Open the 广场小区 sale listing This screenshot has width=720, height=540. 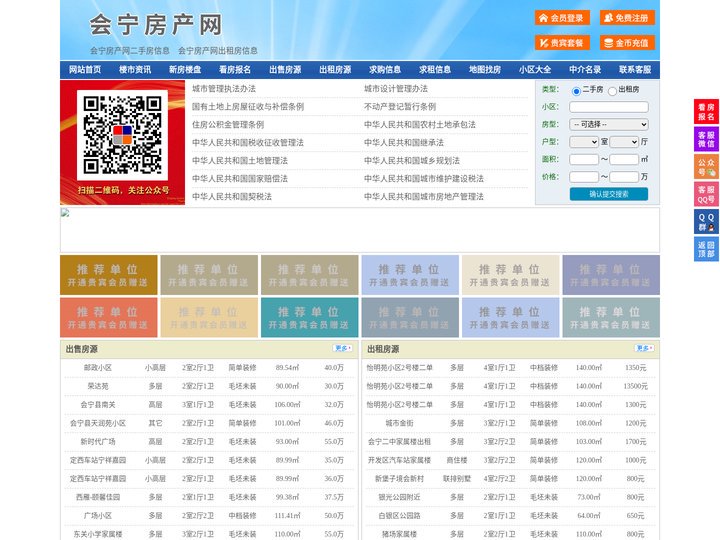click(98, 516)
